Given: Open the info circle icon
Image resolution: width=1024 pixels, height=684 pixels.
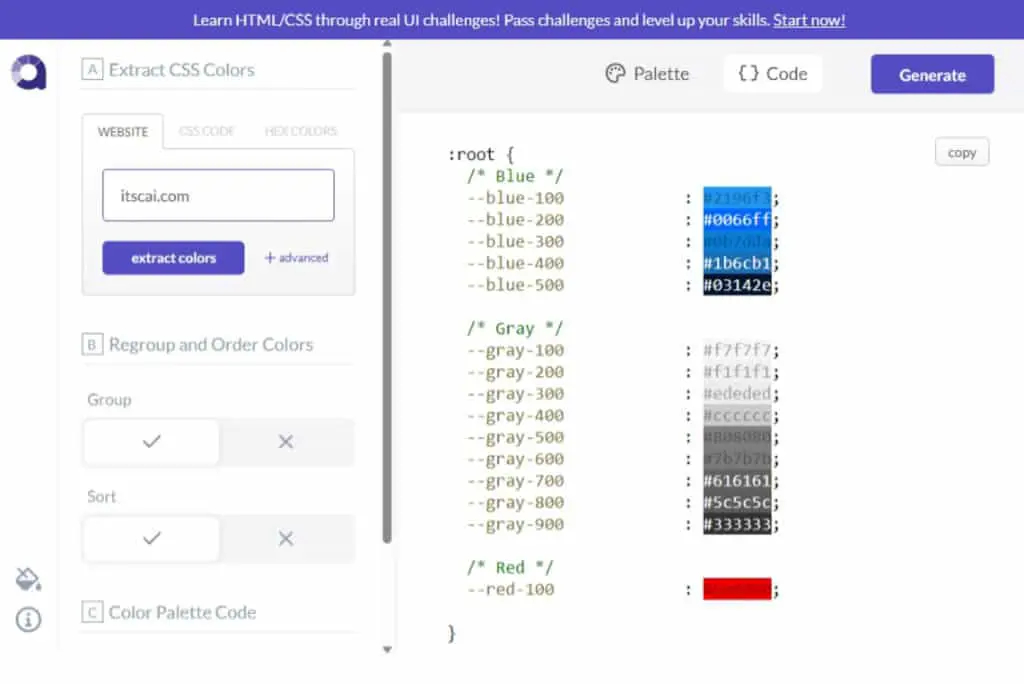Looking at the screenshot, I should click(x=28, y=619).
